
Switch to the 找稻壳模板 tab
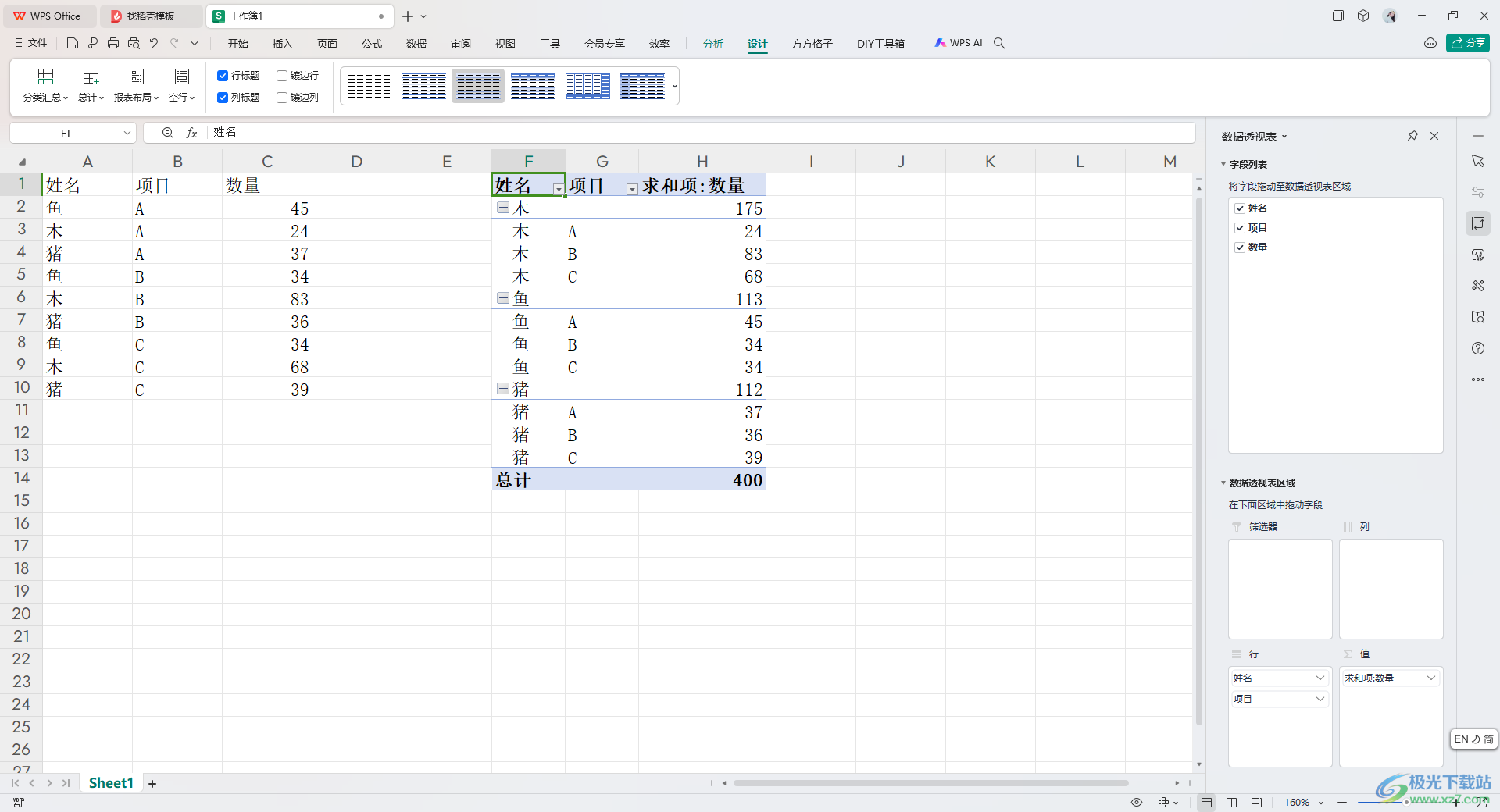tap(151, 16)
